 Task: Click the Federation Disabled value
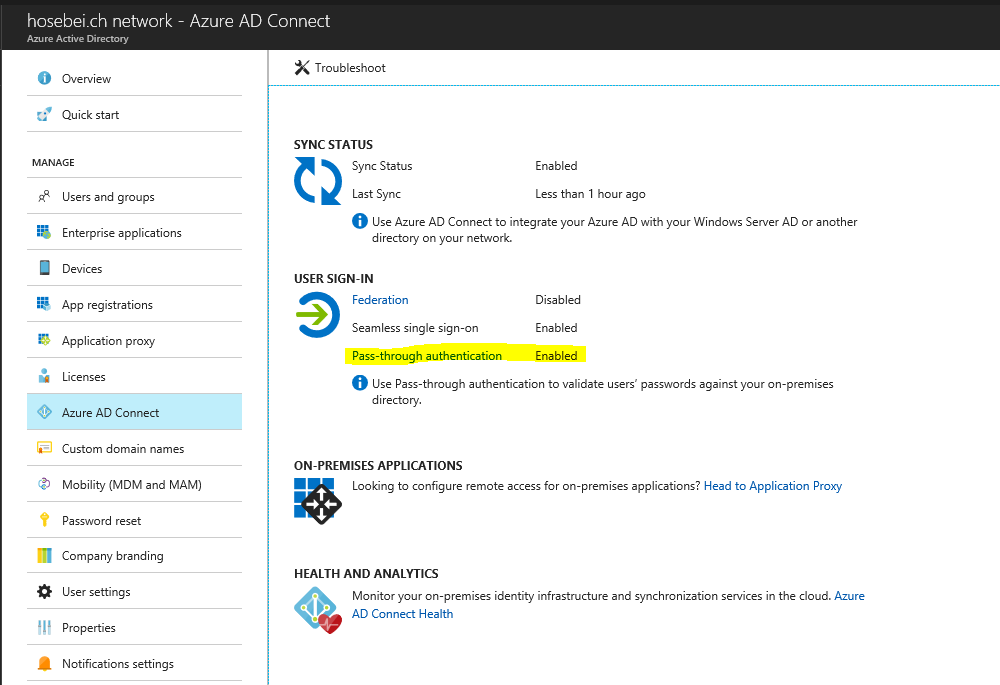558,299
